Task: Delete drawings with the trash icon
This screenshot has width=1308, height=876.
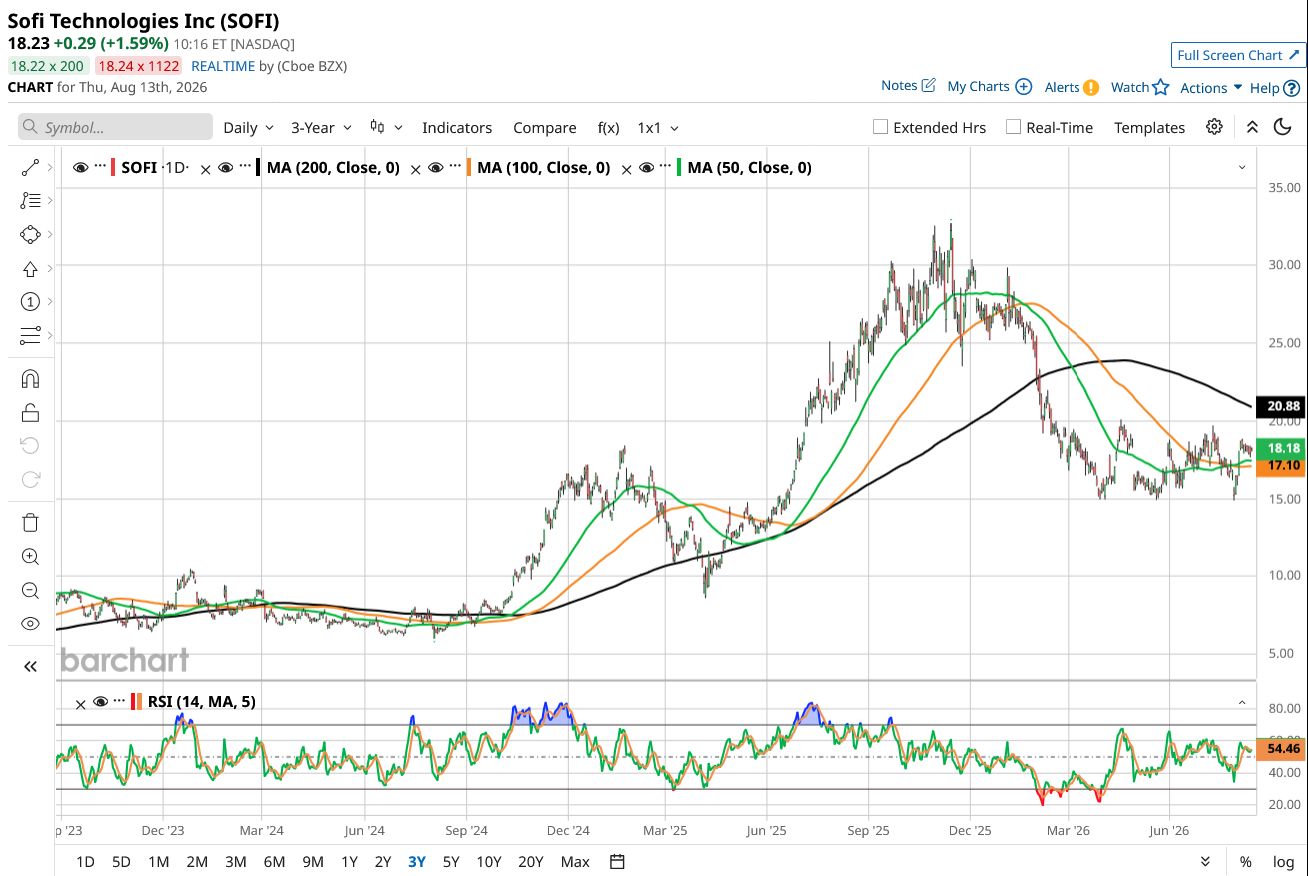Action: tap(30, 522)
